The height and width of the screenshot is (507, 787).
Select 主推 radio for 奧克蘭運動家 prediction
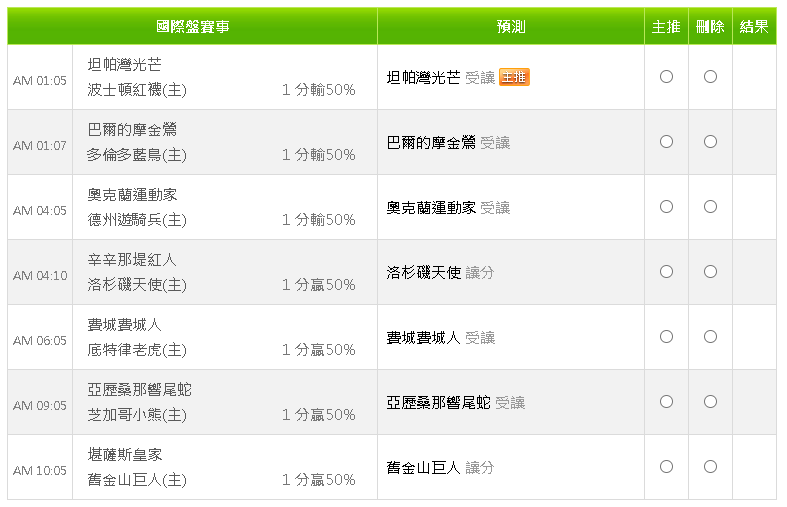666,207
